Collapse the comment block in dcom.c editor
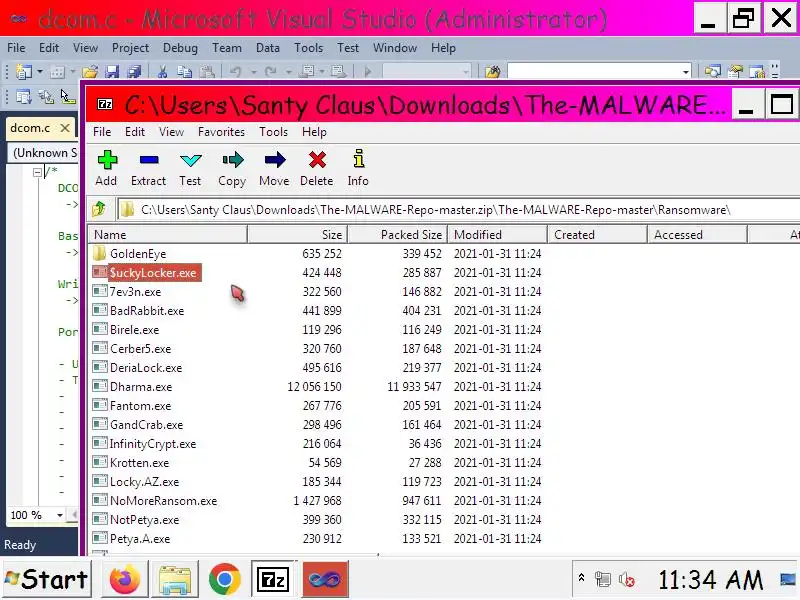 [37, 172]
